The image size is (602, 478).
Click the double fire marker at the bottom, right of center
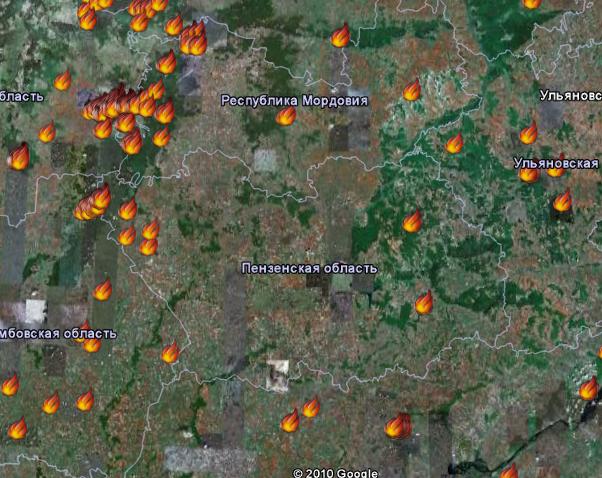[398, 426]
